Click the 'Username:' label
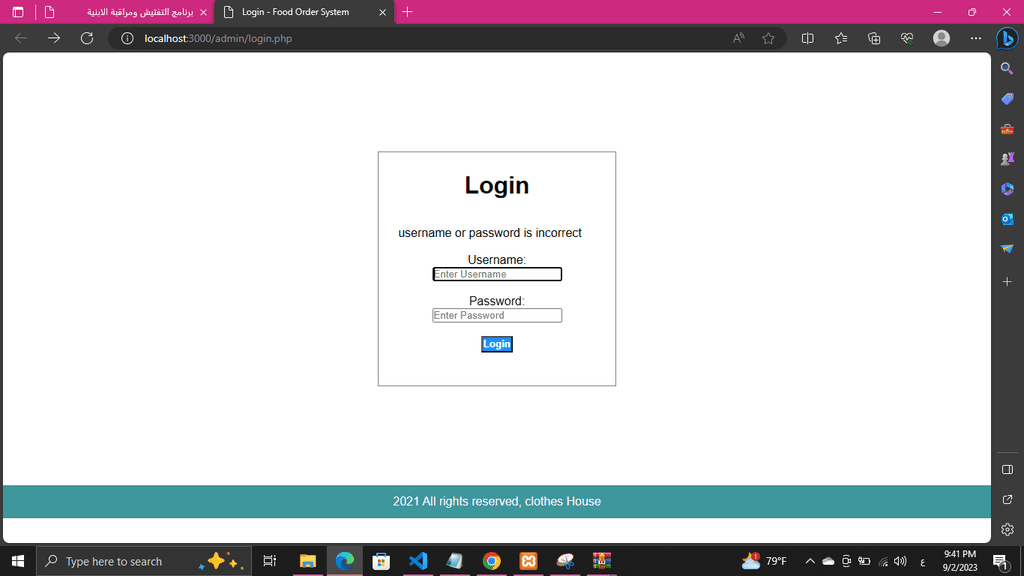This screenshot has height=576, width=1024. [x=497, y=260]
